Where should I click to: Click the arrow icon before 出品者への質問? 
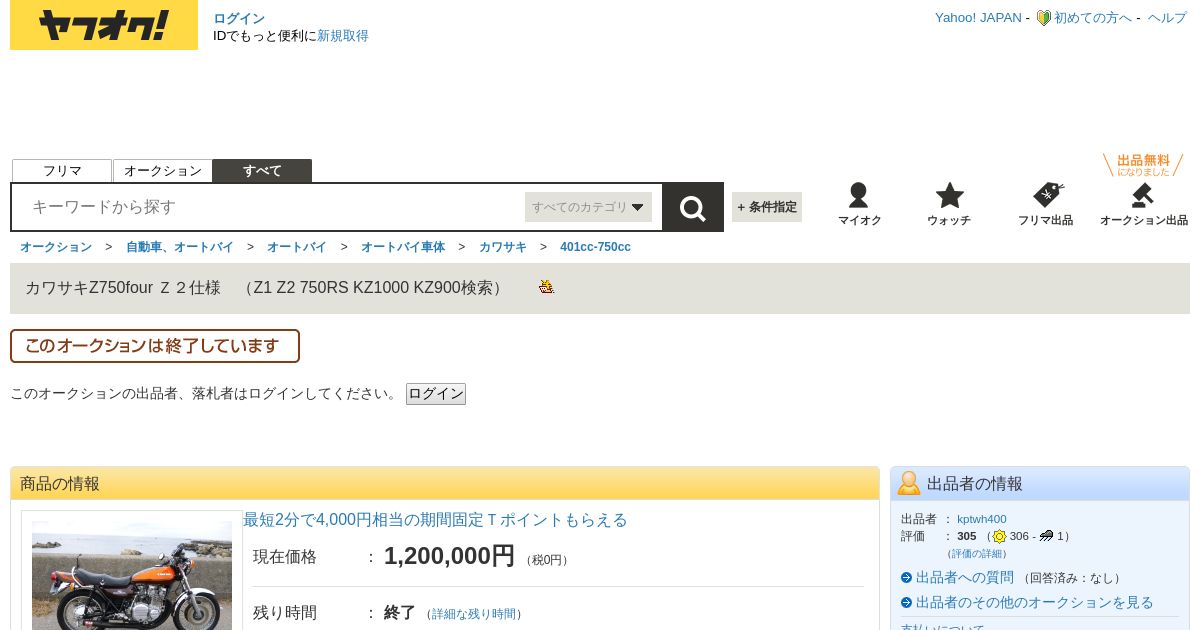coord(906,578)
